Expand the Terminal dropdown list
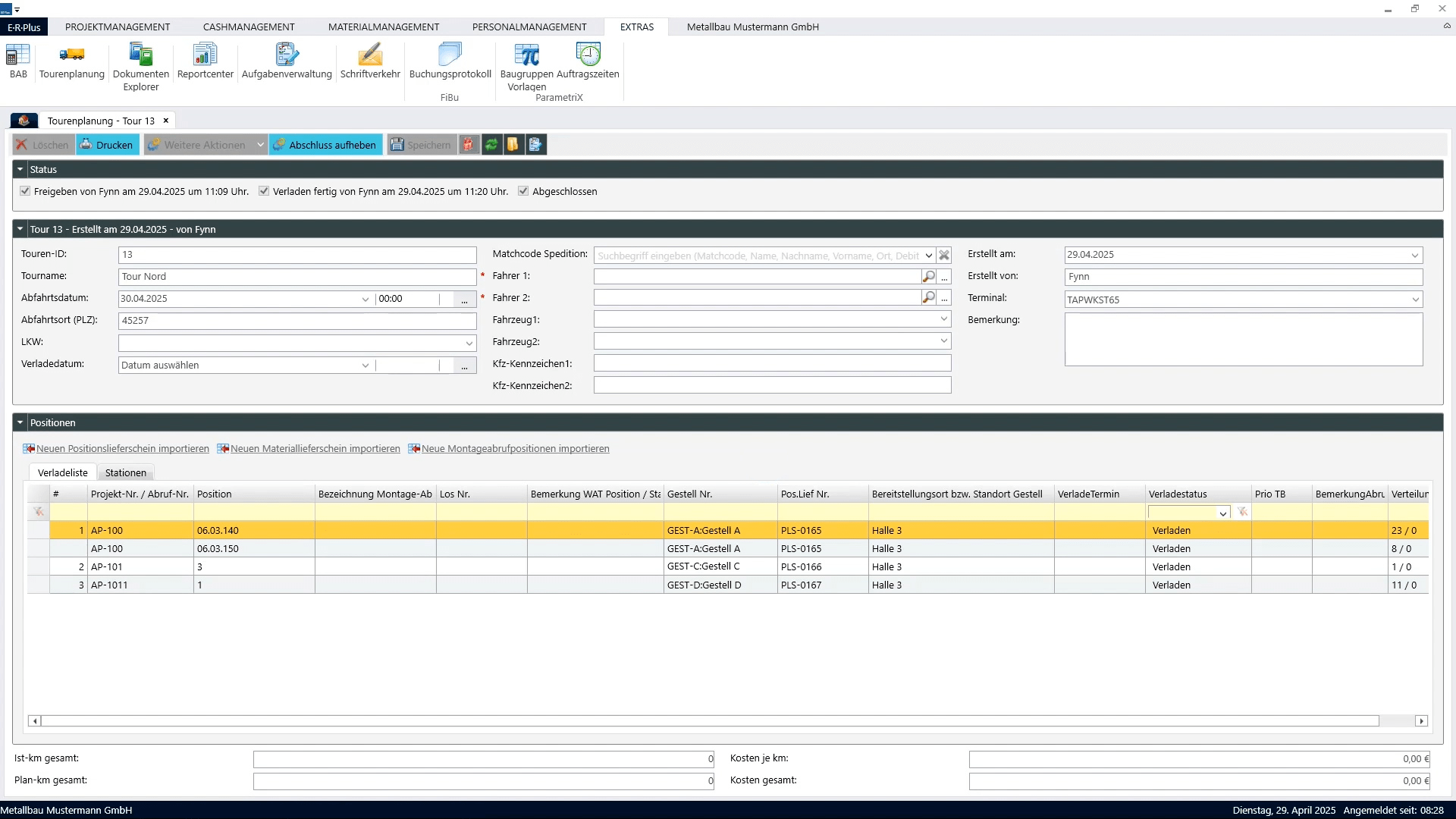1456x819 pixels. [x=1415, y=300]
